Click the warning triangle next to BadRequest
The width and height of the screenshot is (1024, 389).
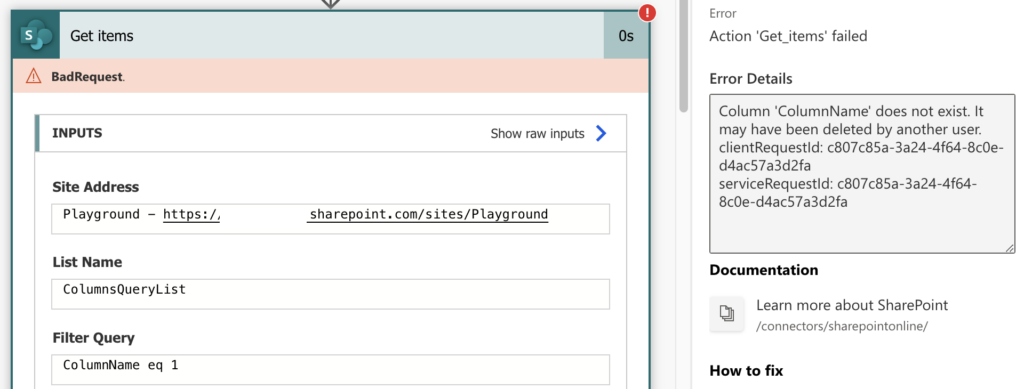pyautogui.click(x=33, y=76)
